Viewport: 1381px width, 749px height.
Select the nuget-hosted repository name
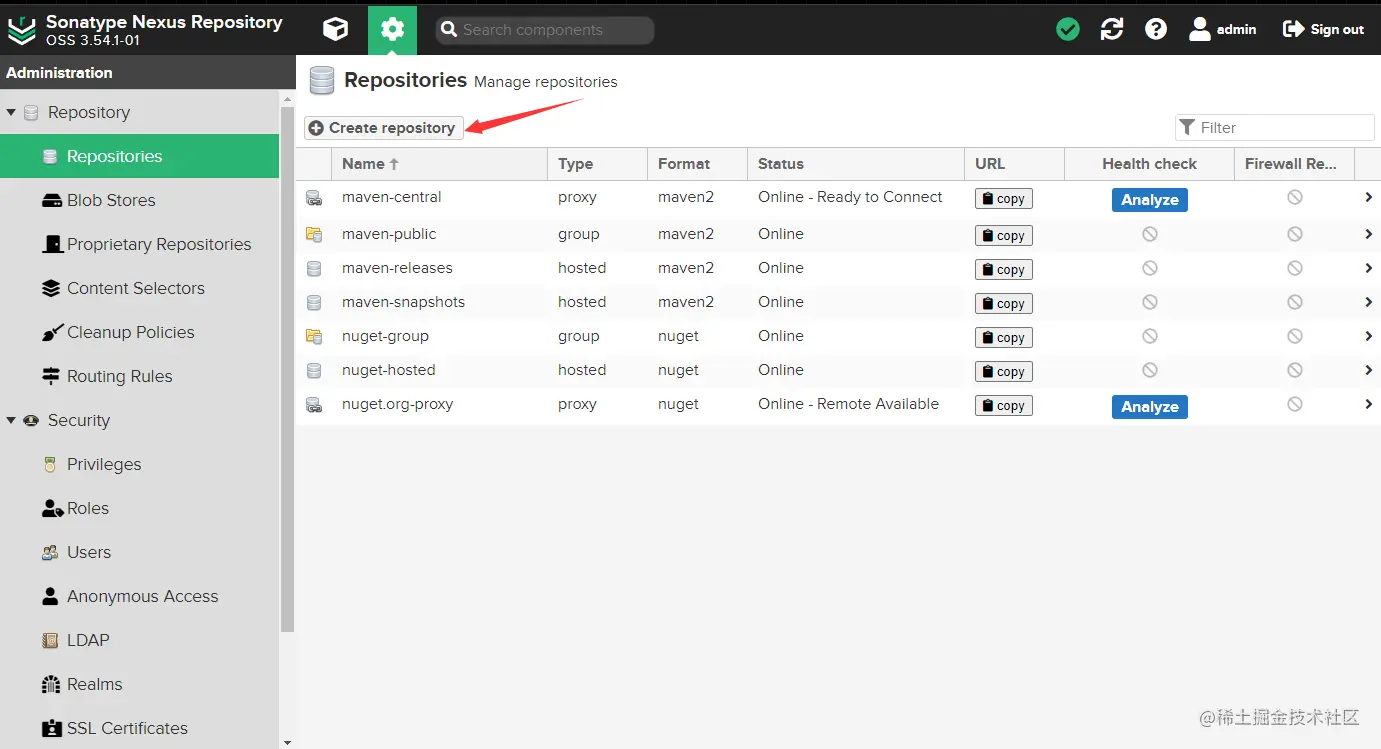[388, 370]
